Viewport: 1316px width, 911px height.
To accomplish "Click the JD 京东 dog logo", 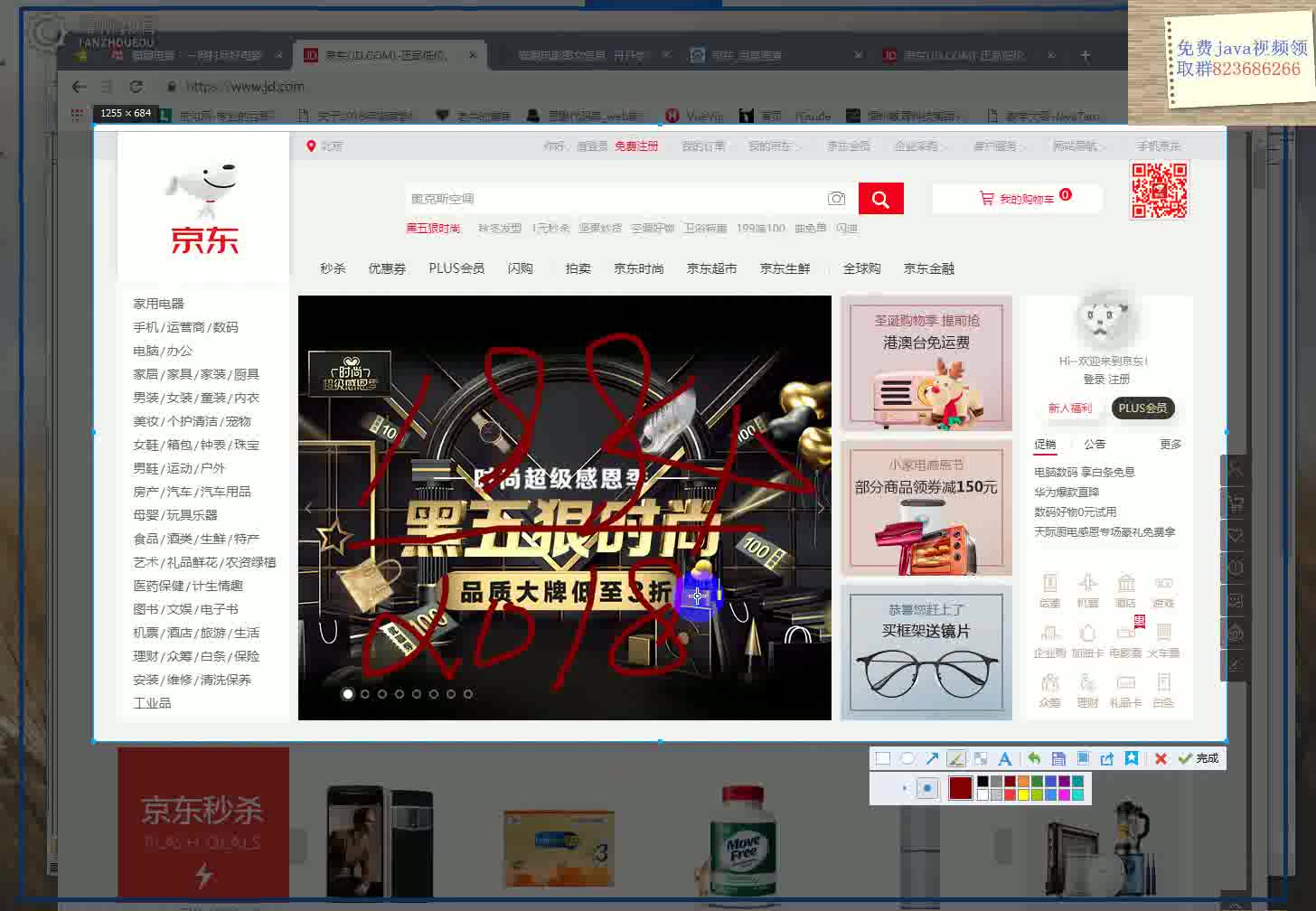I will click(x=203, y=208).
